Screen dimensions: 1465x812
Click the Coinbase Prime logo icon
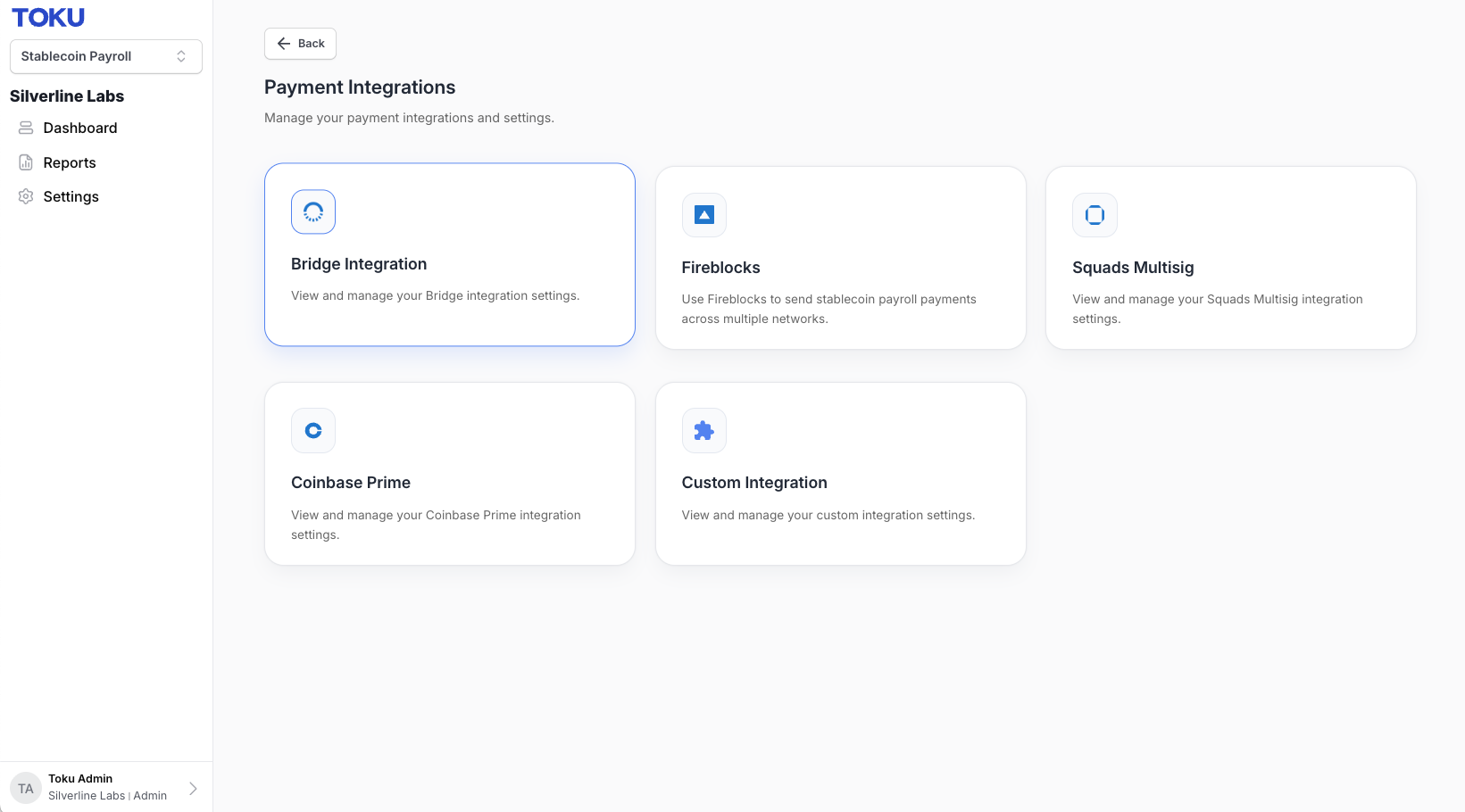[313, 431]
